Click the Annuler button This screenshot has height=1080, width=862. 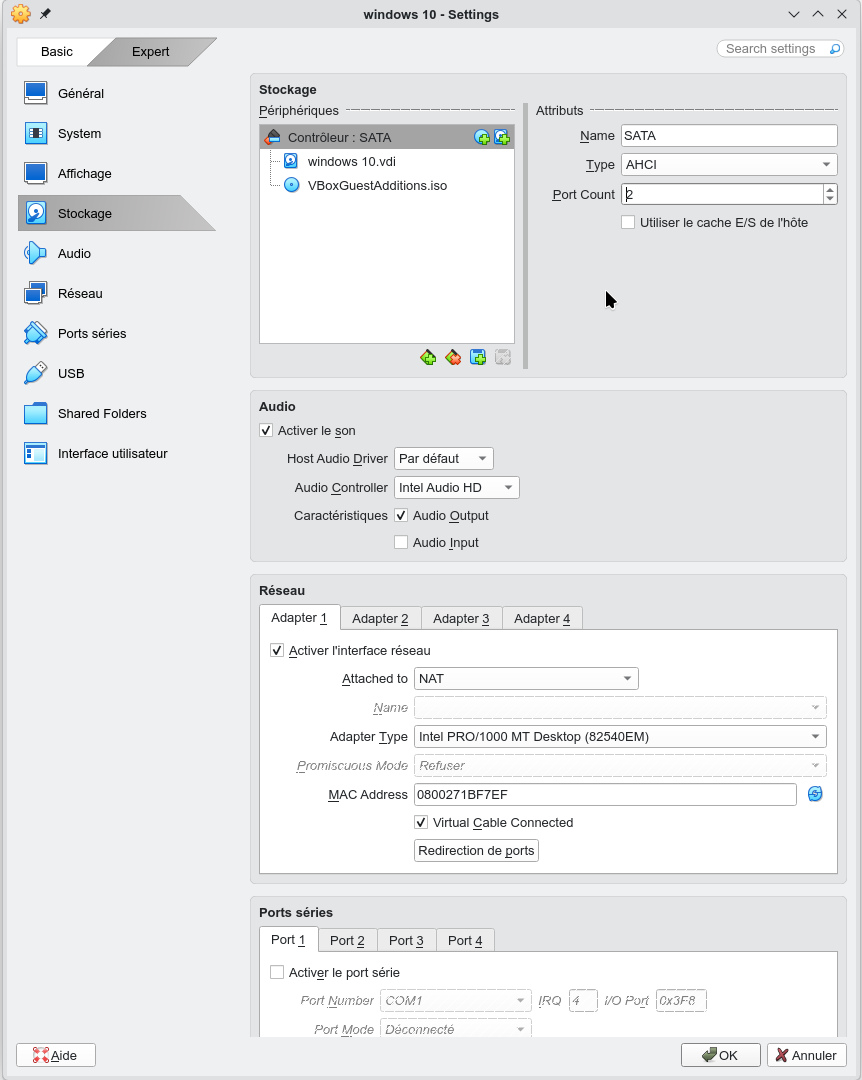[x=806, y=1055]
